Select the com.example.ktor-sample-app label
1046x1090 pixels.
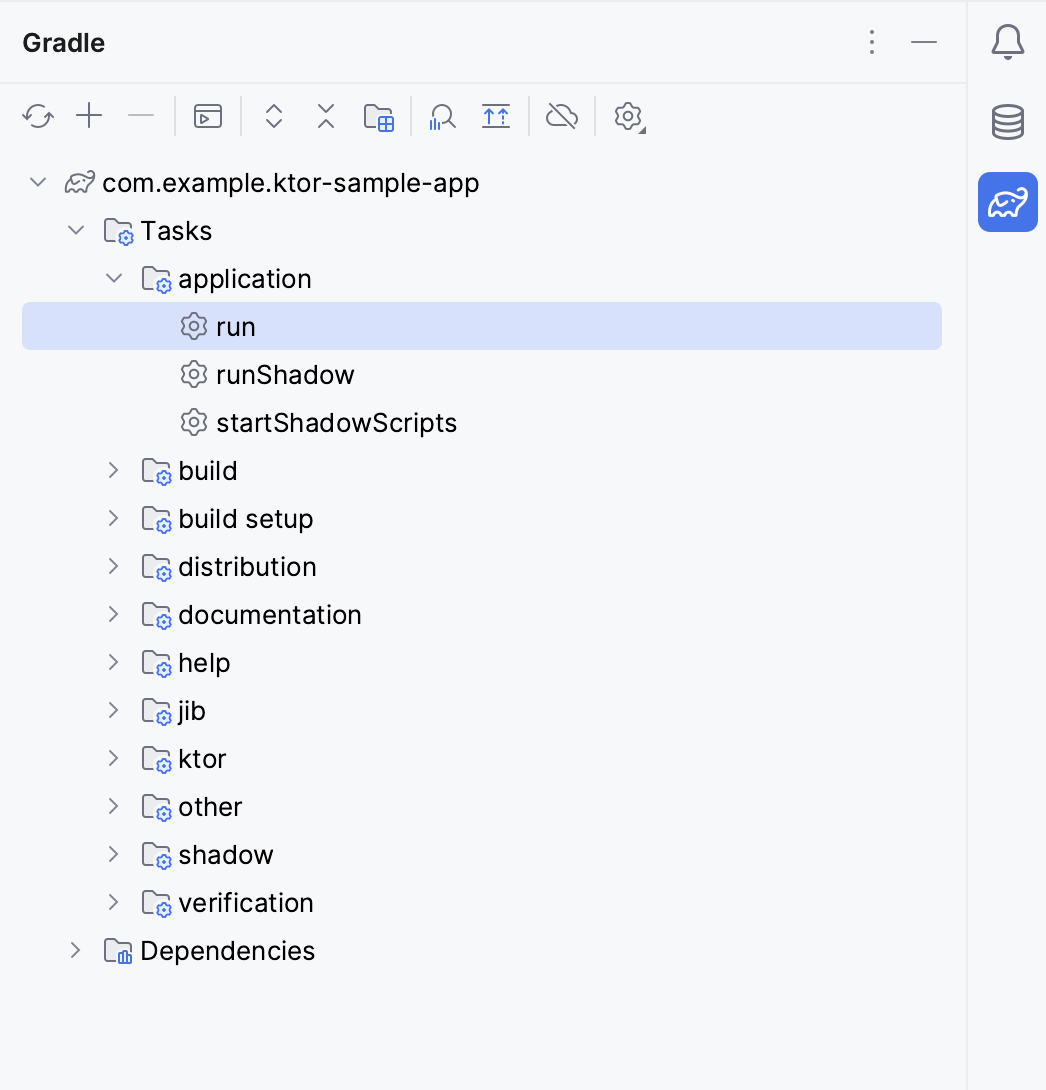291,184
